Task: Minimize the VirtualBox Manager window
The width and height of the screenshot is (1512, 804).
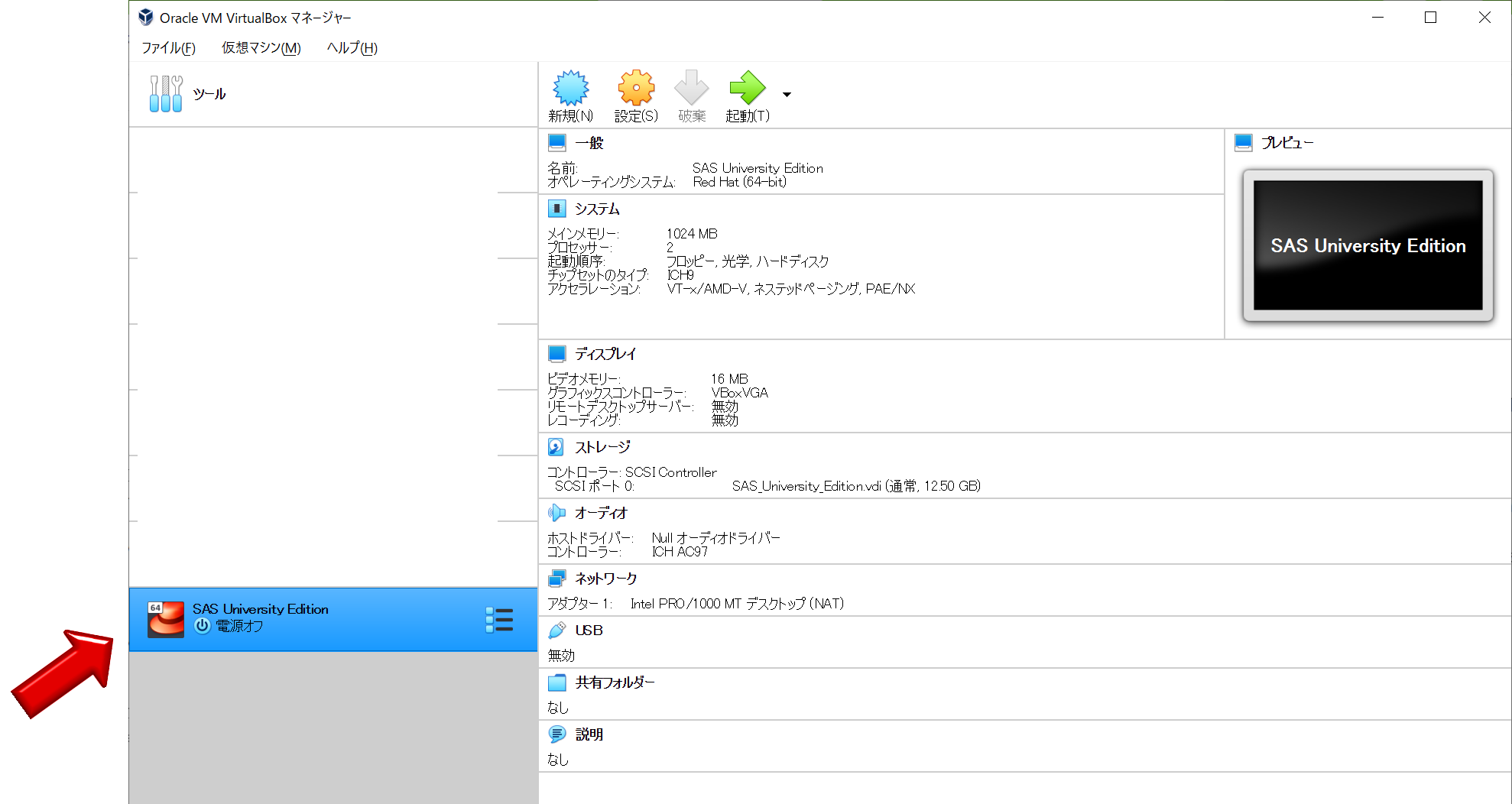Action: pyautogui.click(x=1377, y=17)
